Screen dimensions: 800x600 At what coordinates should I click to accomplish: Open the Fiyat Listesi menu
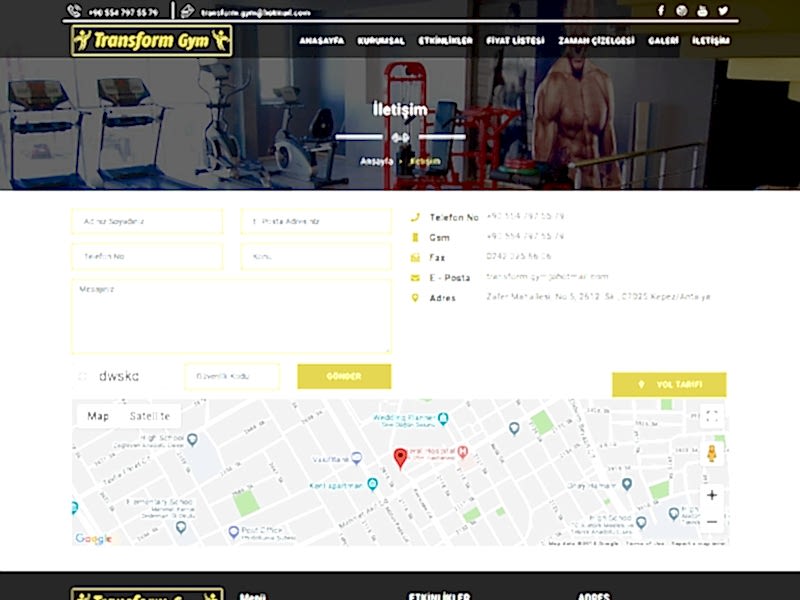pos(515,41)
